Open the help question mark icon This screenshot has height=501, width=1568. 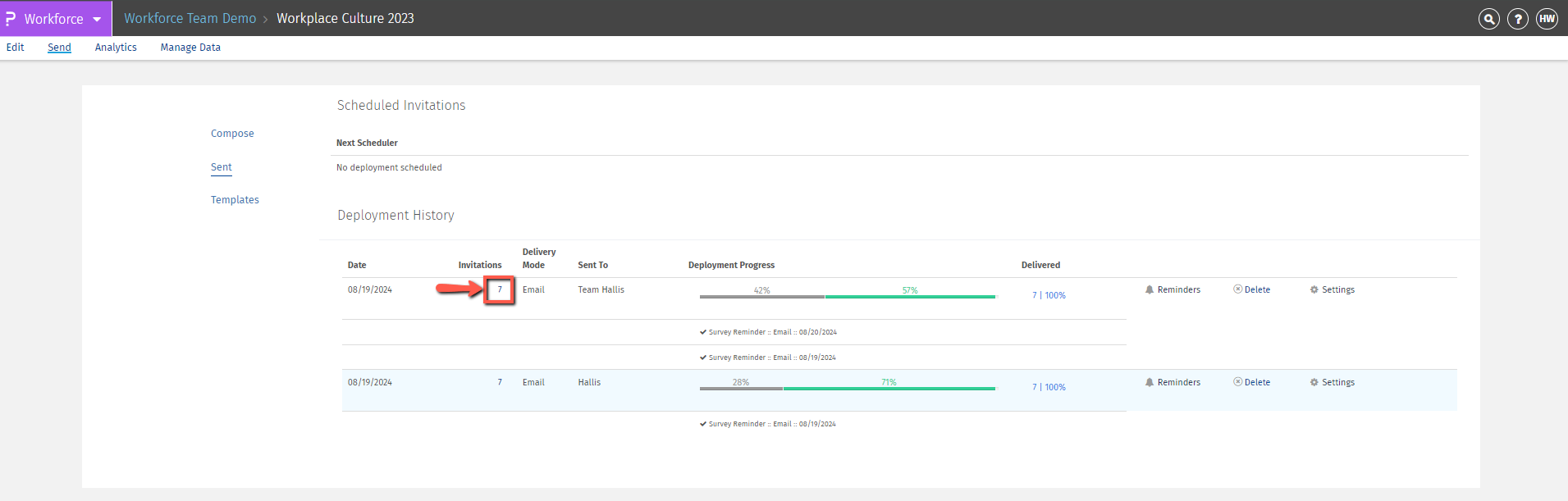point(1518,19)
